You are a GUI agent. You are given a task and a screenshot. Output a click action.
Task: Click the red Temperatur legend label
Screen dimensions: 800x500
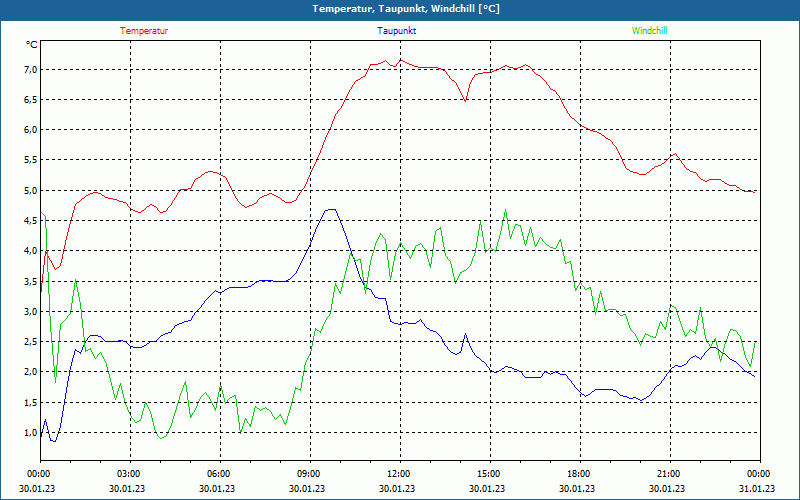(144, 31)
